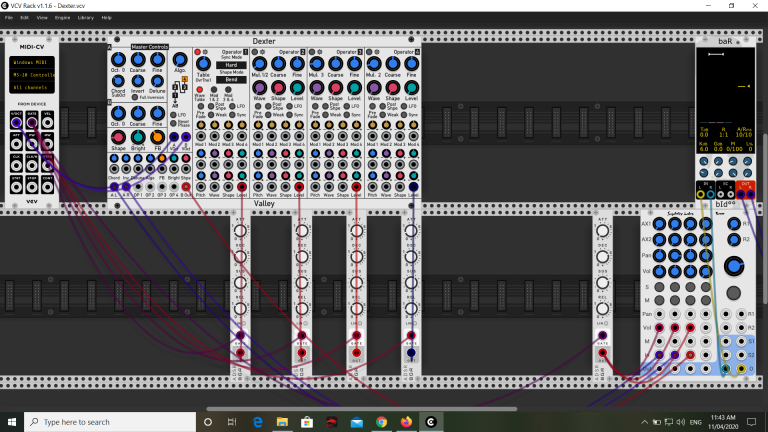Click the VEL output jack on MIDI-CV

48,122
